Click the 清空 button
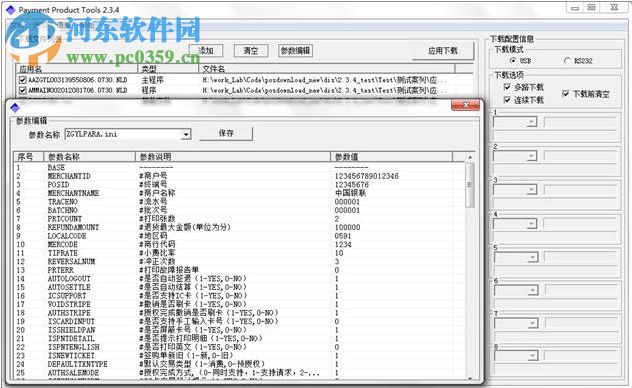This screenshot has width=632, height=388. (x=250, y=51)
